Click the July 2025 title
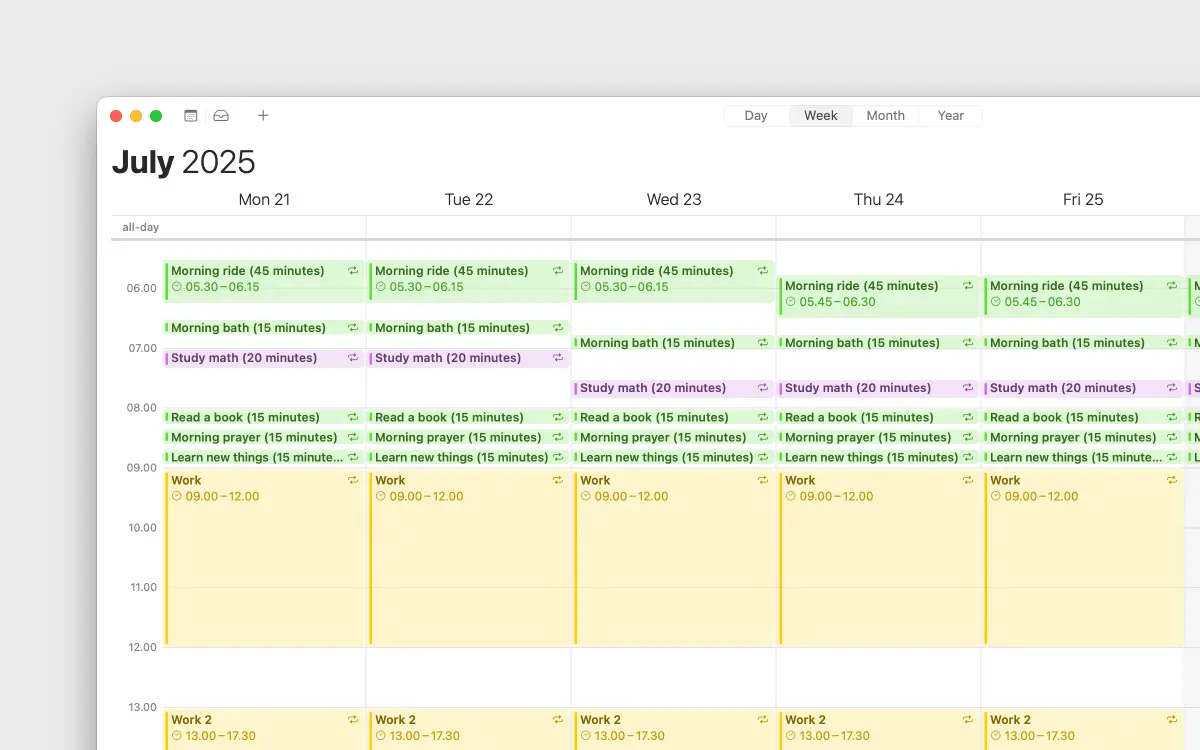Viewport: 1200px width, 750px height. pos(183,161)
